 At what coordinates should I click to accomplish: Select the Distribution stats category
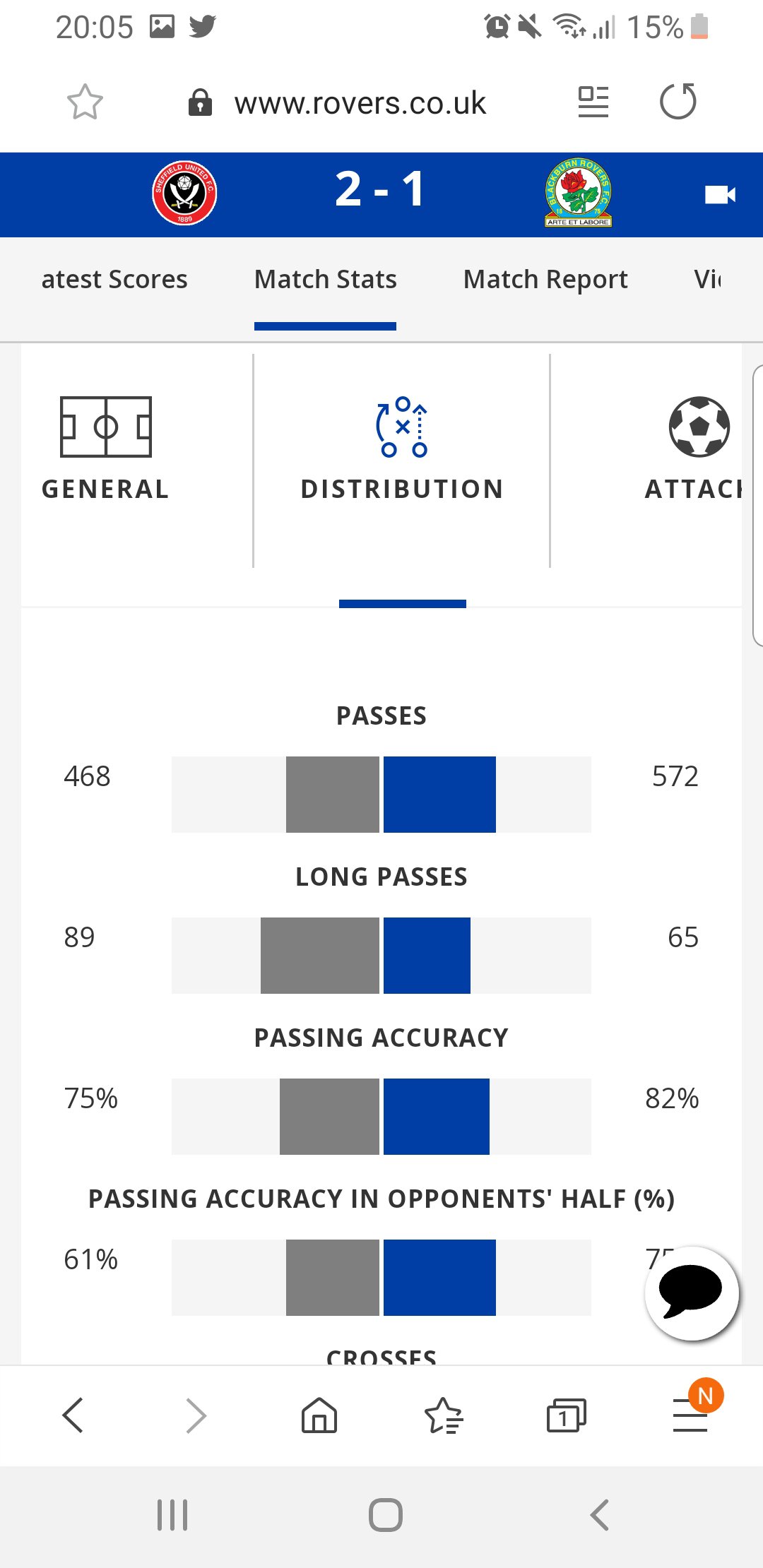click(x=402, y=449)
